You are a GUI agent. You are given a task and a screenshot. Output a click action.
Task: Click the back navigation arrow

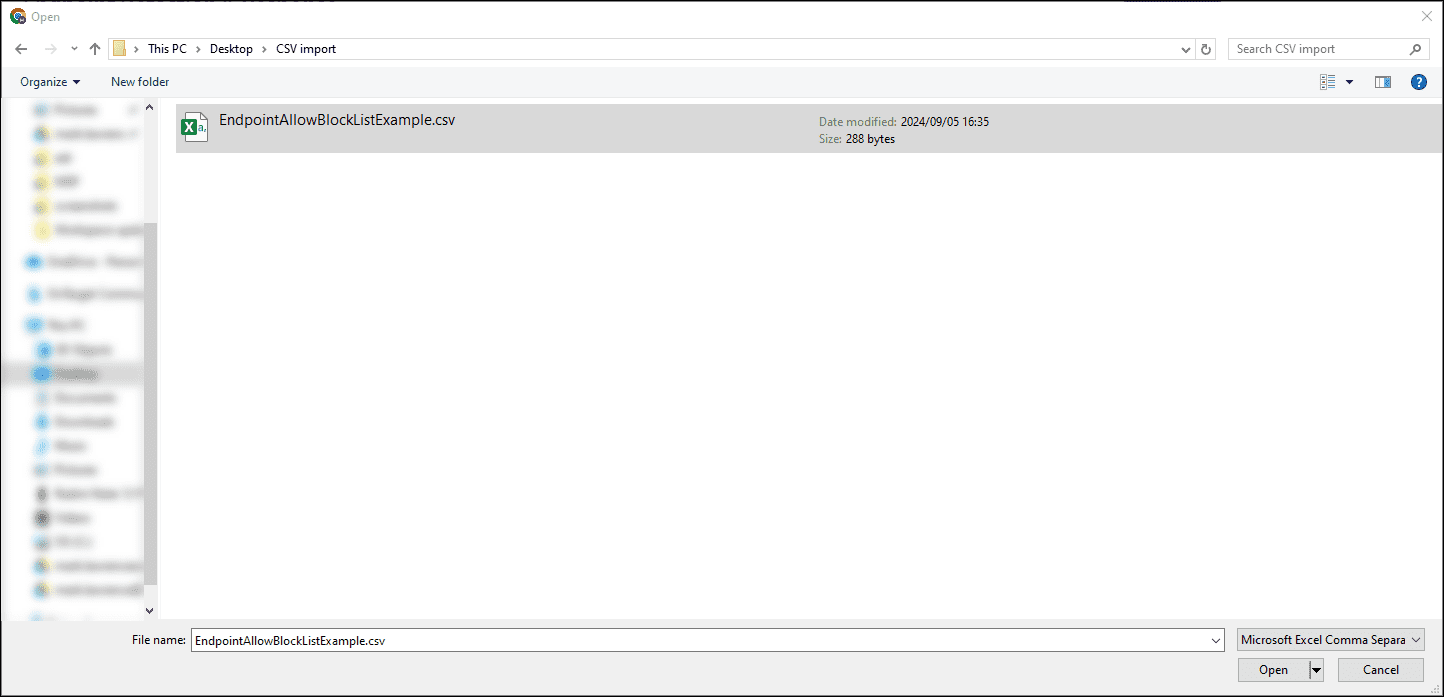point(21,48)
